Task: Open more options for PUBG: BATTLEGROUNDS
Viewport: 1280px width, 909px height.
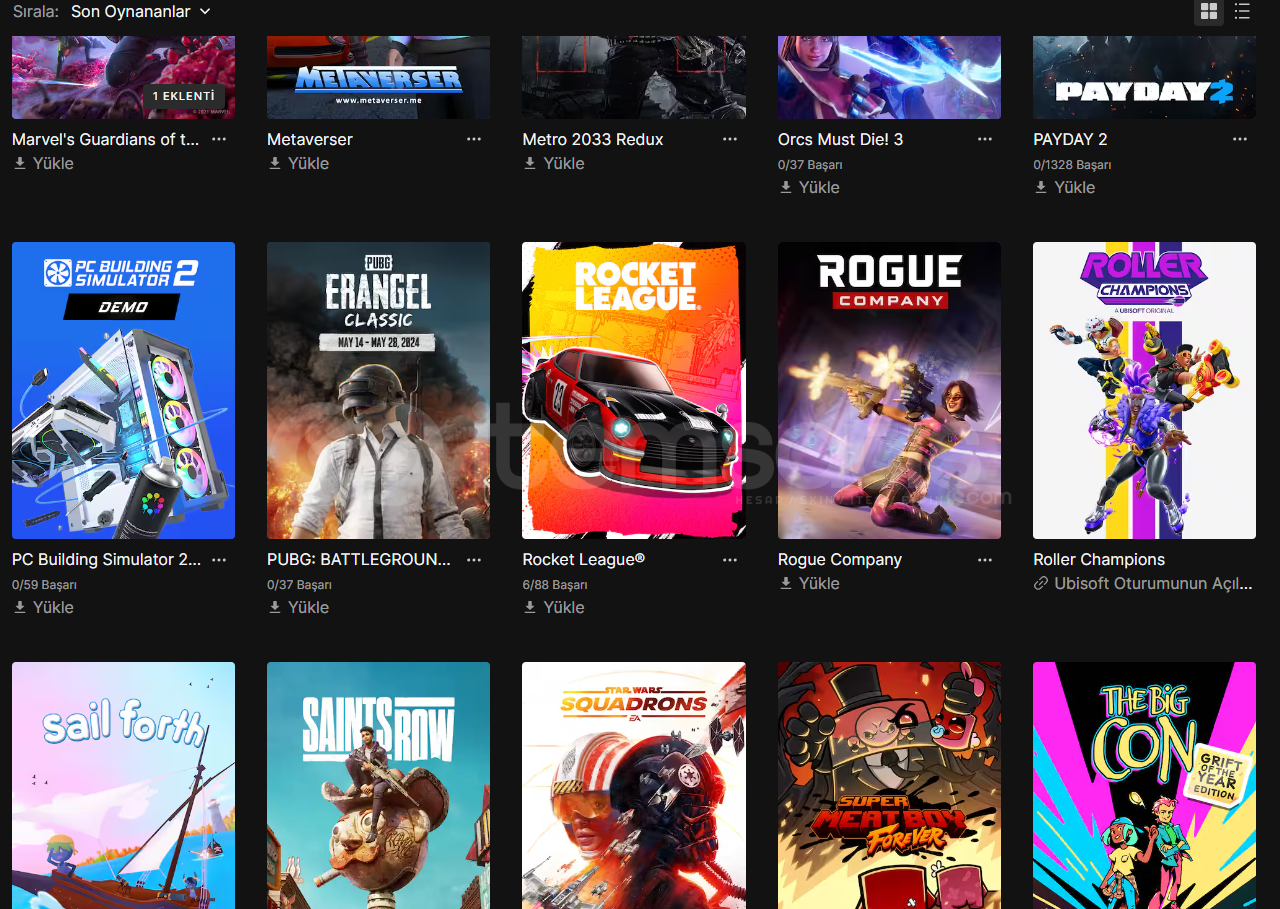Action: tap(474, 559)
